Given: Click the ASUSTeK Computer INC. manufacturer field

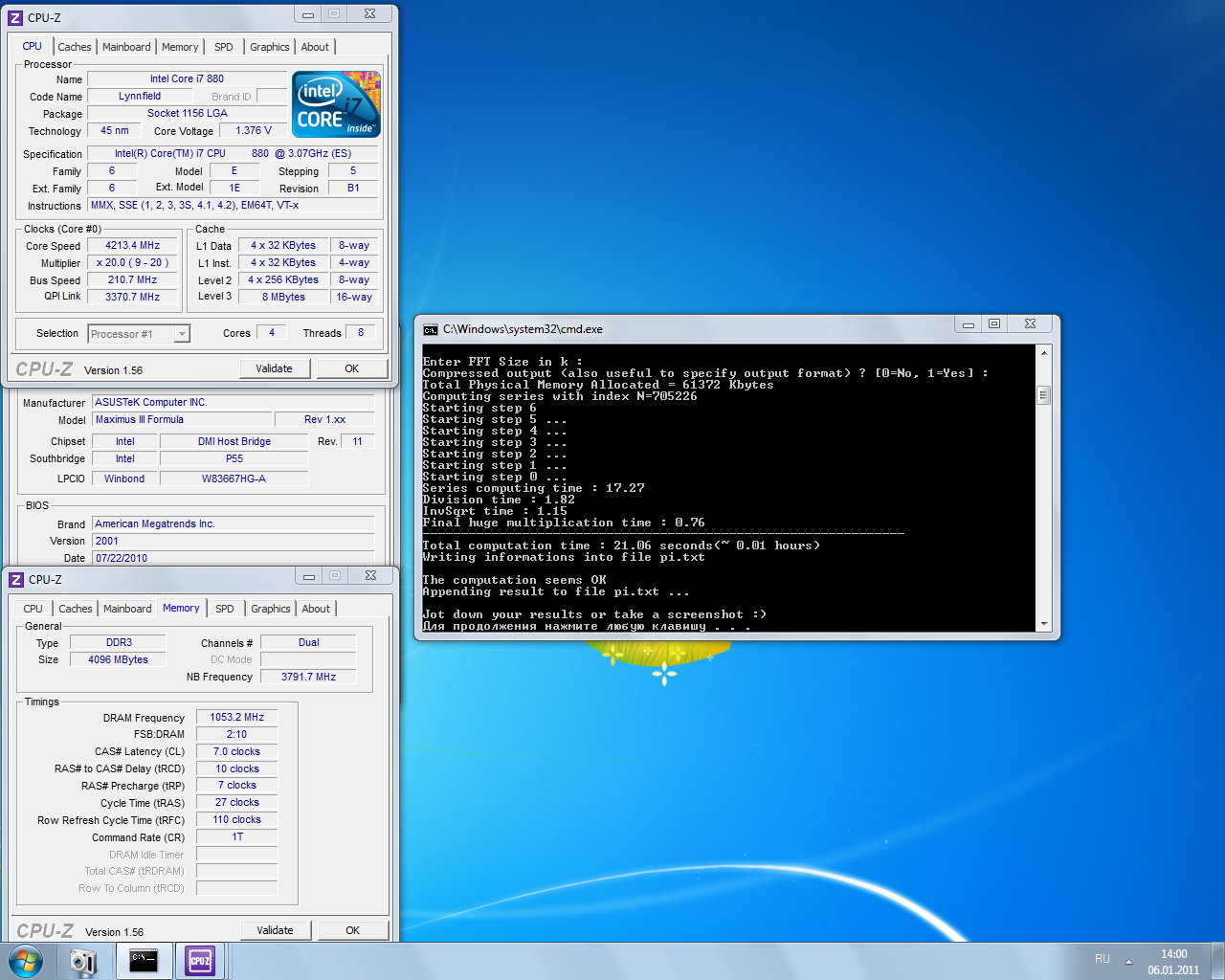Looking at the screenshot, I should [233, 402].
